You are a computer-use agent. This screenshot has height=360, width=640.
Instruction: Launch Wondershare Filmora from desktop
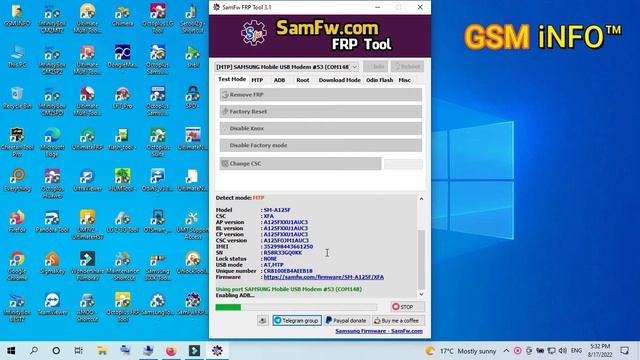point(87,266)
